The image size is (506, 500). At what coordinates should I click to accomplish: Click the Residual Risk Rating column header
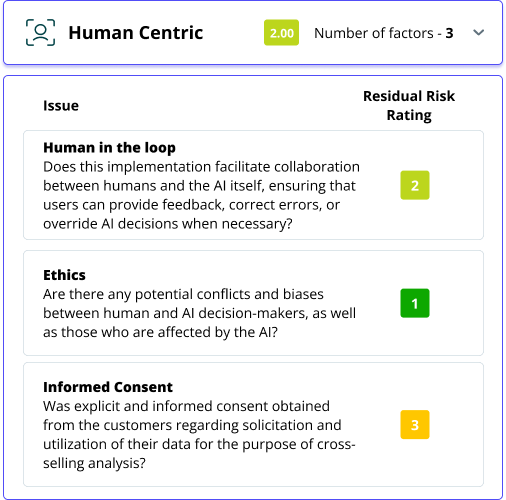[x=409, y=106]
